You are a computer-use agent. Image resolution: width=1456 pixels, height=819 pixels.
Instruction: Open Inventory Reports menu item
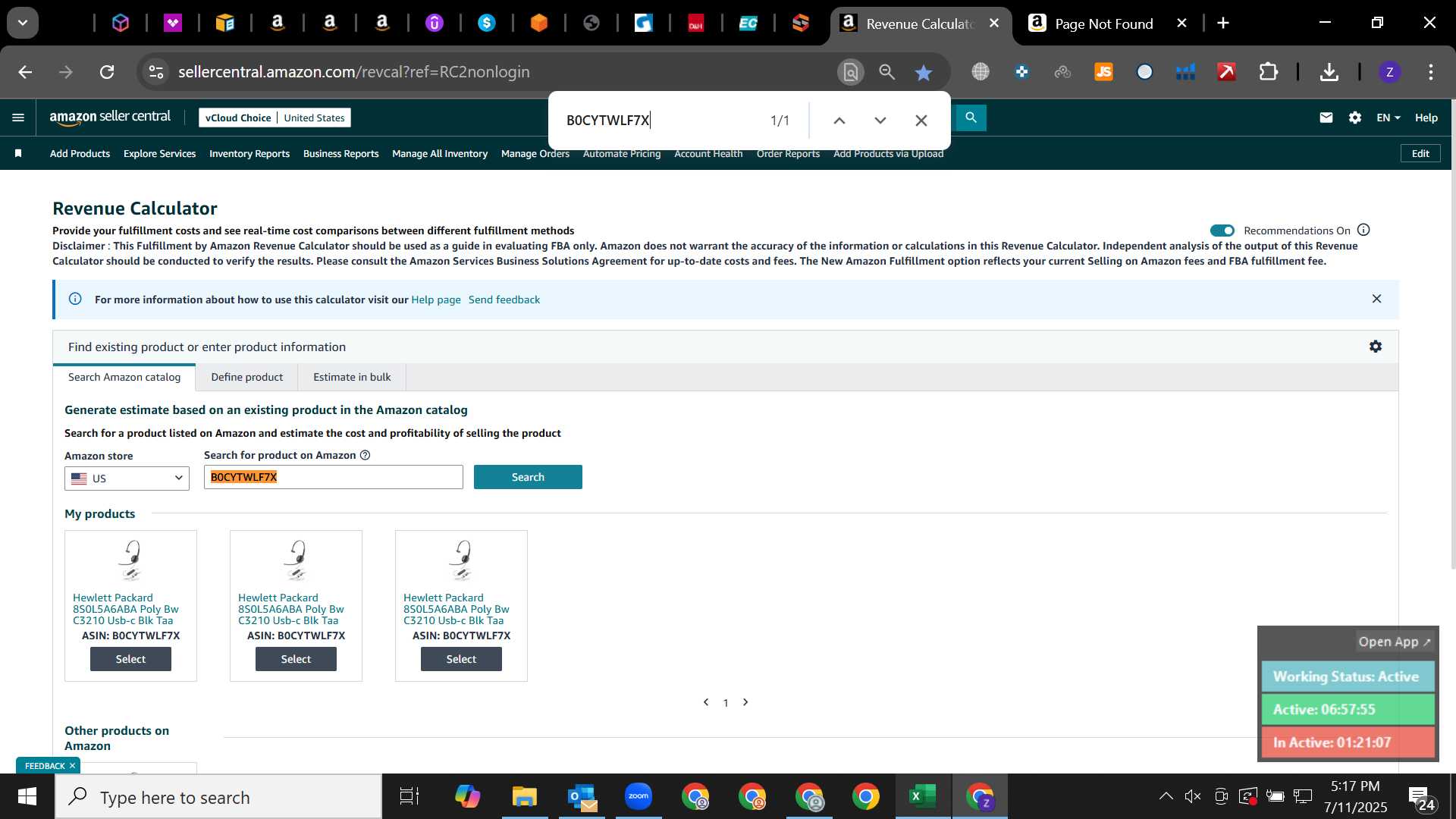pyautogui.click(x=249, y=153)
